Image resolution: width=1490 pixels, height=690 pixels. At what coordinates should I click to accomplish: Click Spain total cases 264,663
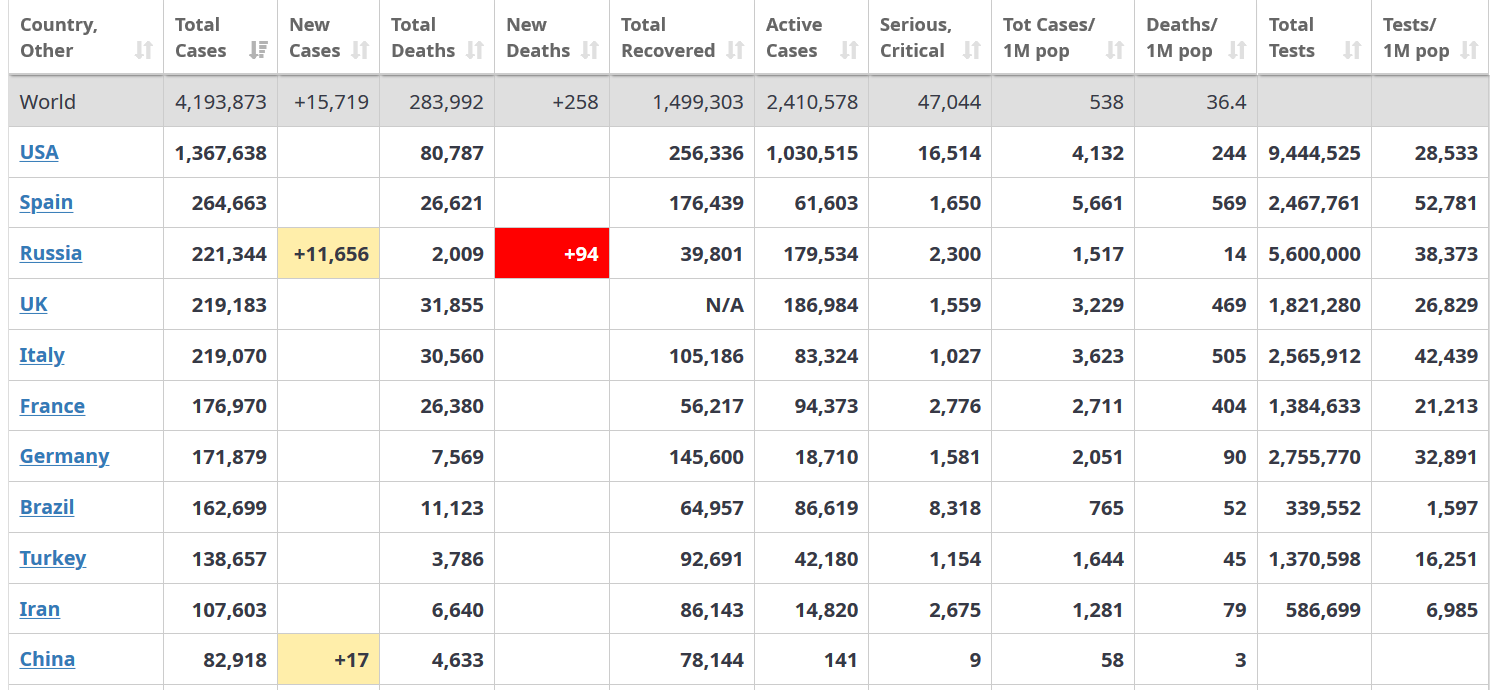(229, 203)
